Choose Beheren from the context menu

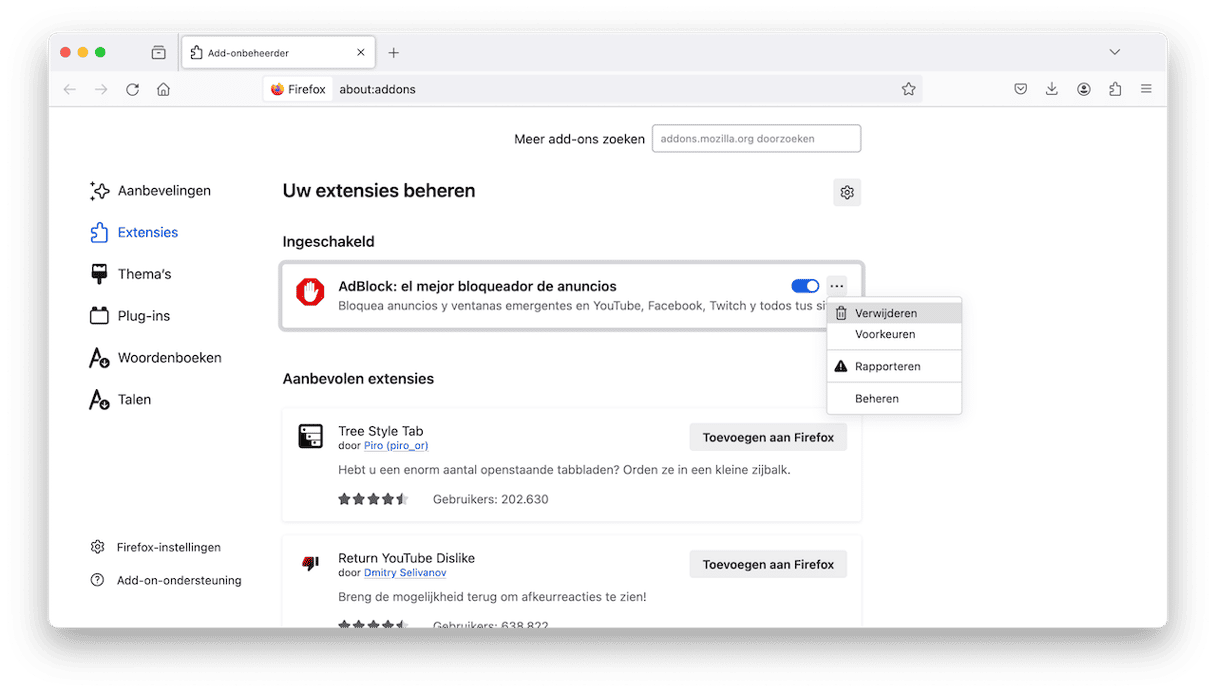click(x=894, y=398)
